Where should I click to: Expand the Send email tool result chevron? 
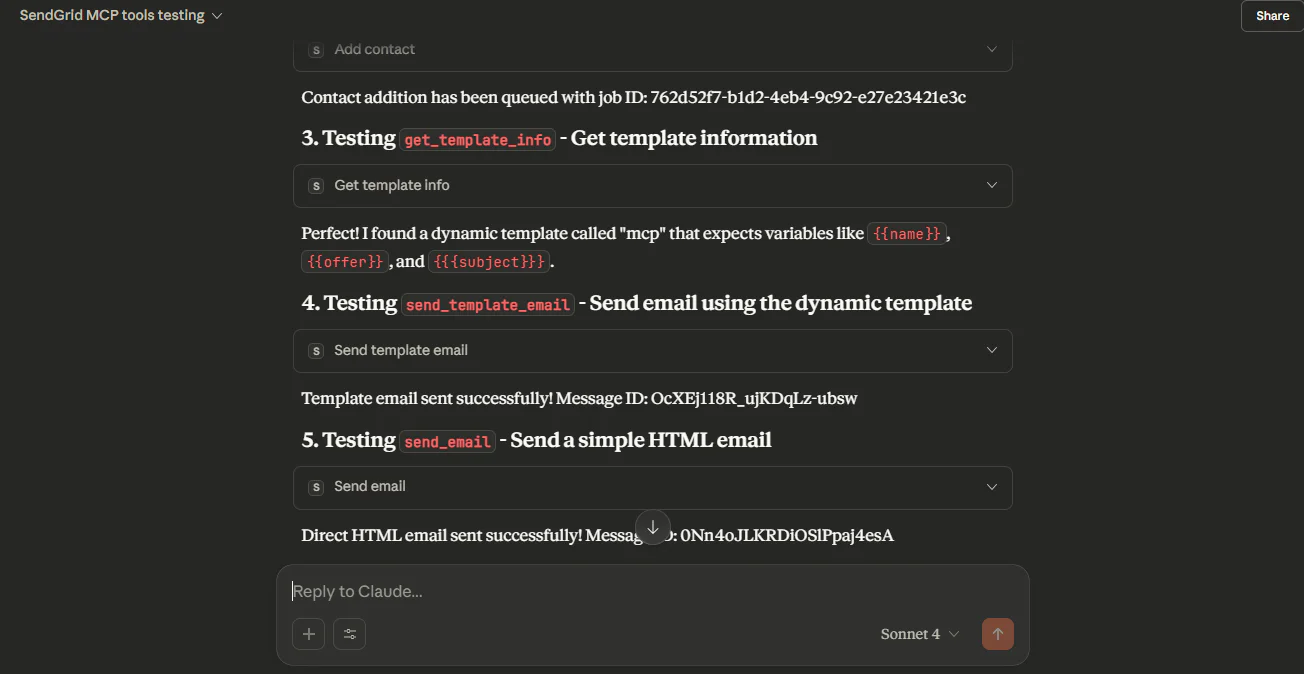click(x=991, y=487)
